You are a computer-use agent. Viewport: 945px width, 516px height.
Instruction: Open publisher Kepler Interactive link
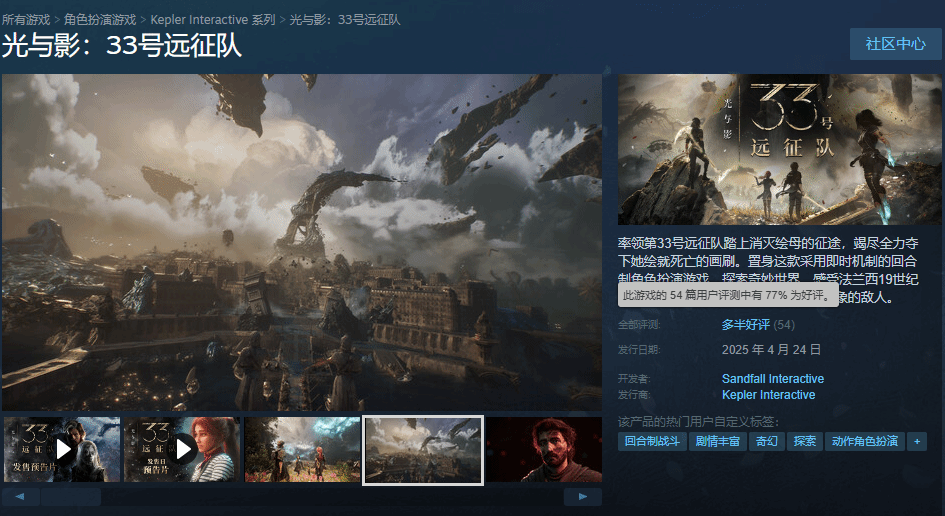[x=768, y=395]
